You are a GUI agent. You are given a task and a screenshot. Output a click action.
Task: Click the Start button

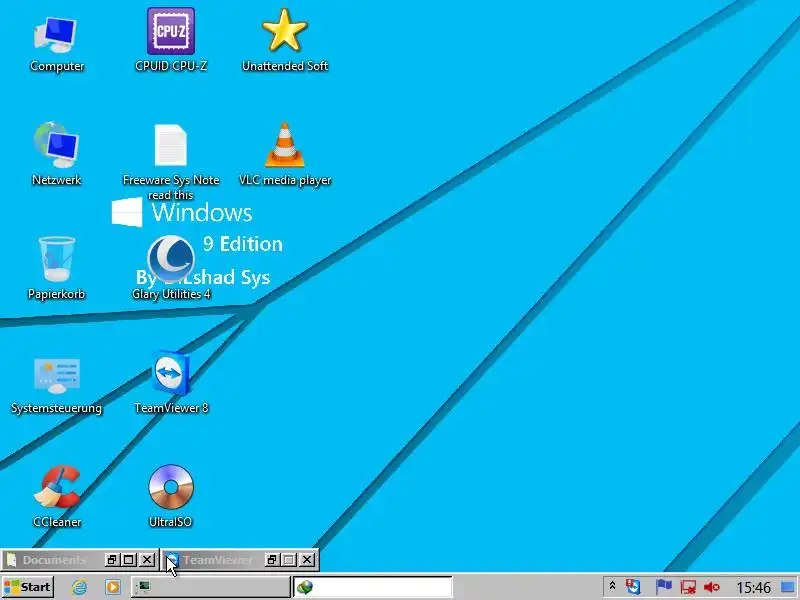click(28, 587)
